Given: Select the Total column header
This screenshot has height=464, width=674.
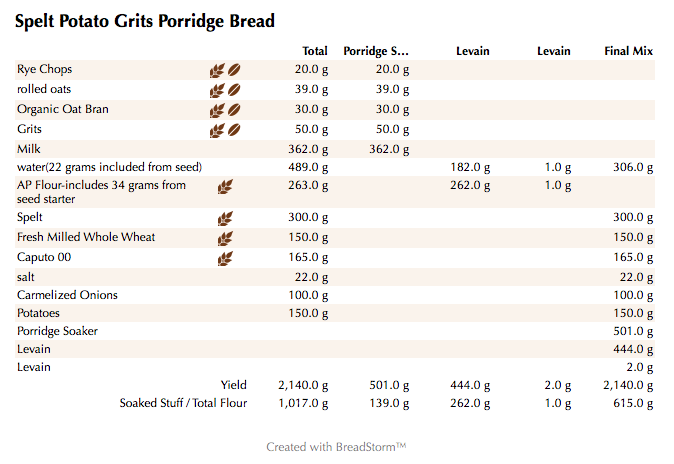Looking at the screenshot, I should (x=315, y=51).
